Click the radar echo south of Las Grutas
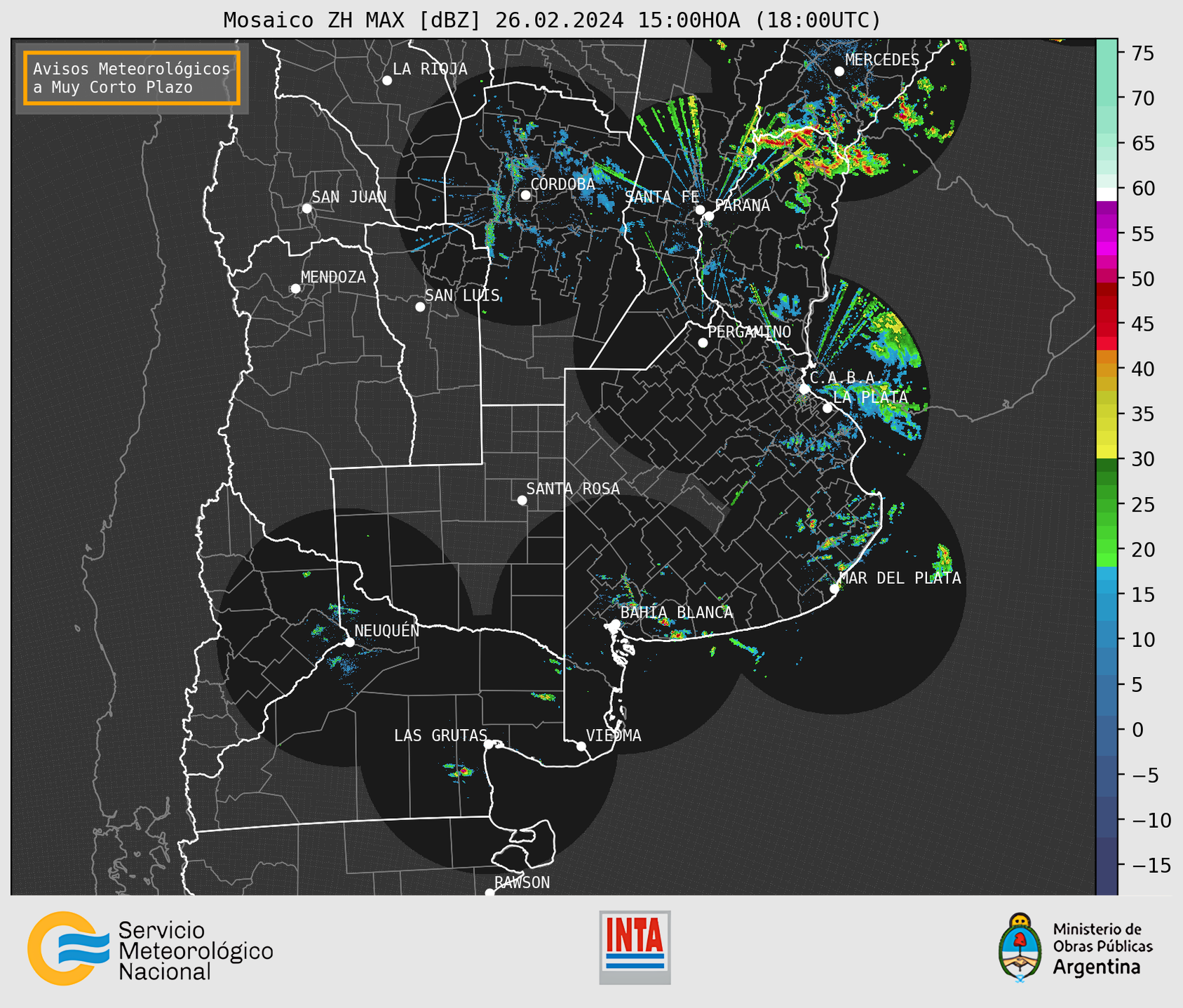This screenshot has height=1008, width=1183. (460, 772)
